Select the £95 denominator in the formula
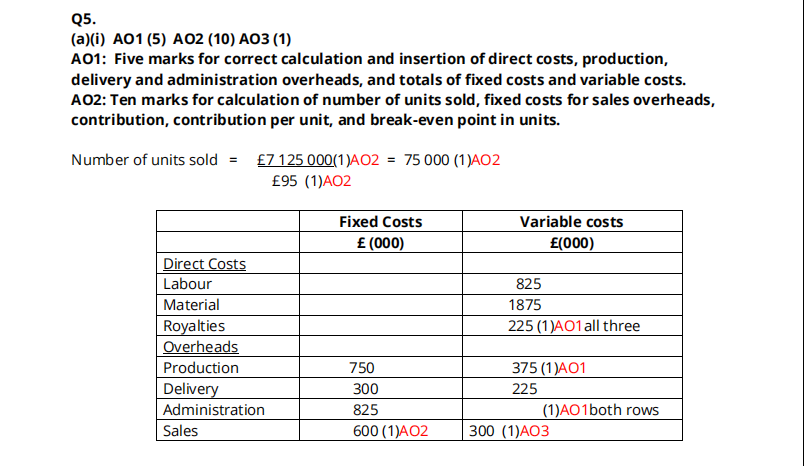The width and height of the screenshot is (804, 466). (283, 181)
